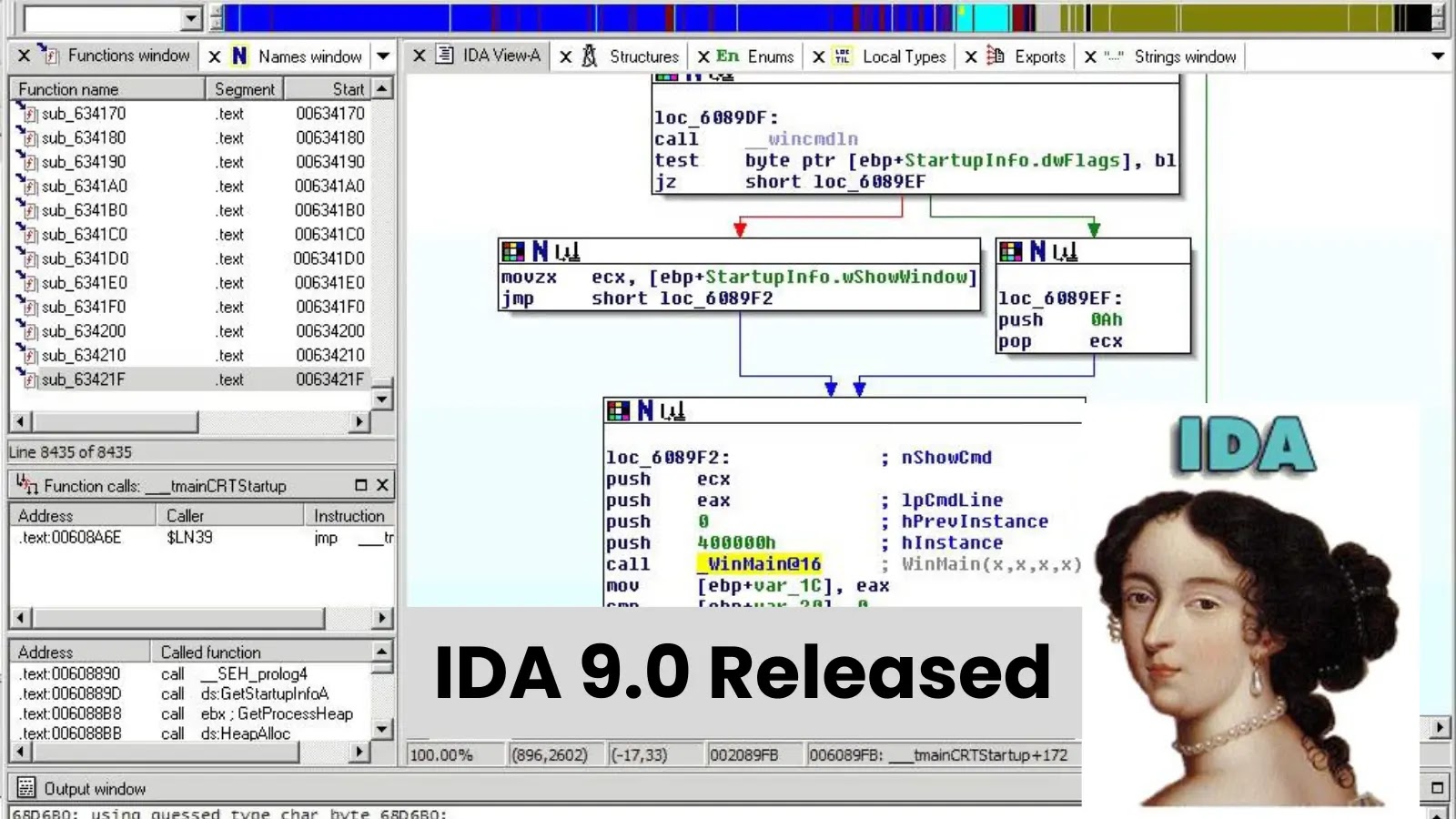The image size is (1456, 819).
Task: Click the 002089FB status bar offset
Action: [x=755, y=755]
